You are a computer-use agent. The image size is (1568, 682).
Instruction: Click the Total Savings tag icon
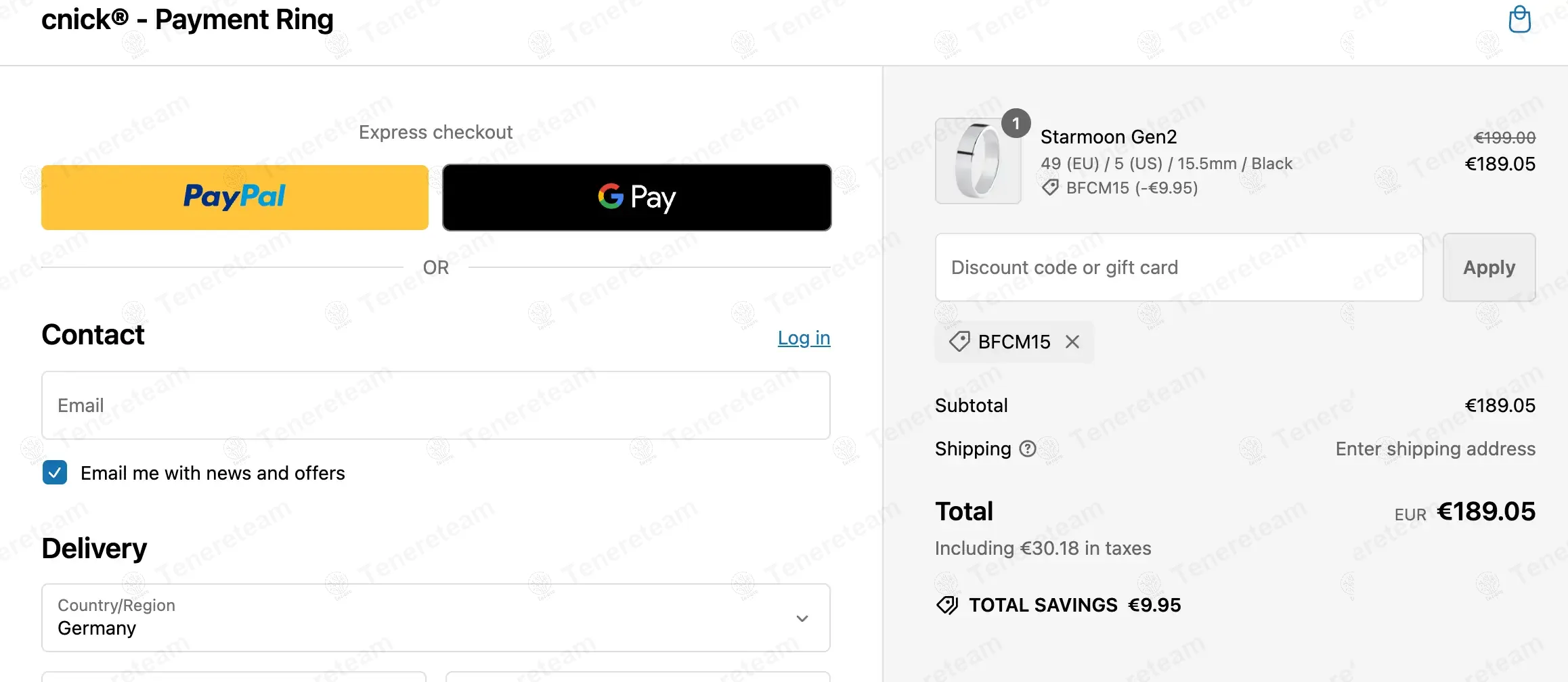click(947, 605)
